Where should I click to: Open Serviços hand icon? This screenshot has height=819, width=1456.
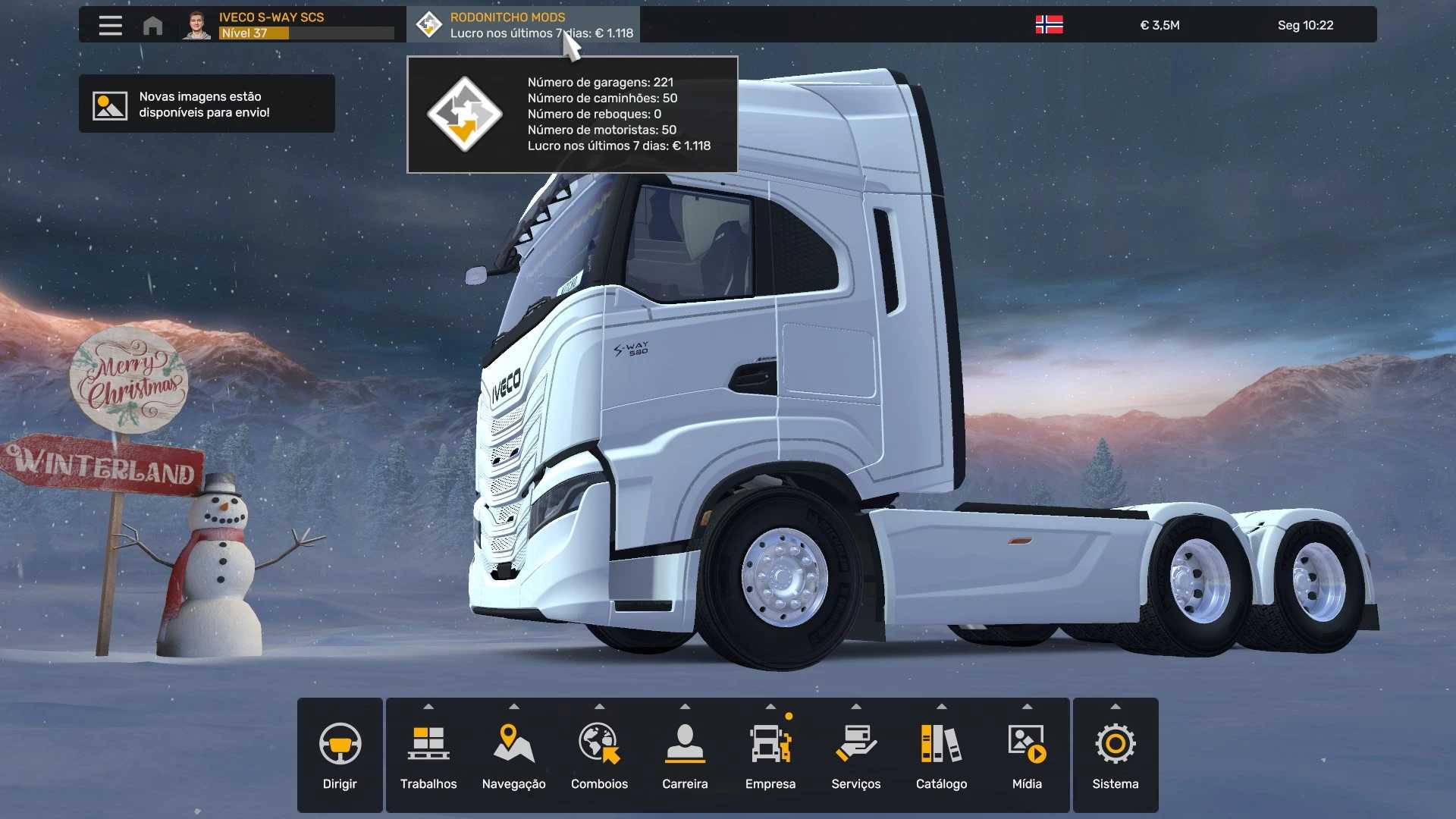tap(855, 744)
